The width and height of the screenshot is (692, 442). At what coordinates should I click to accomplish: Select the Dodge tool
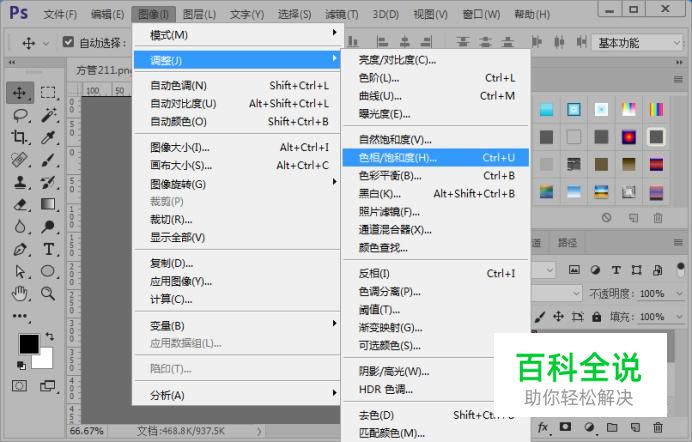pyautogui.click(x=48, y=227)
